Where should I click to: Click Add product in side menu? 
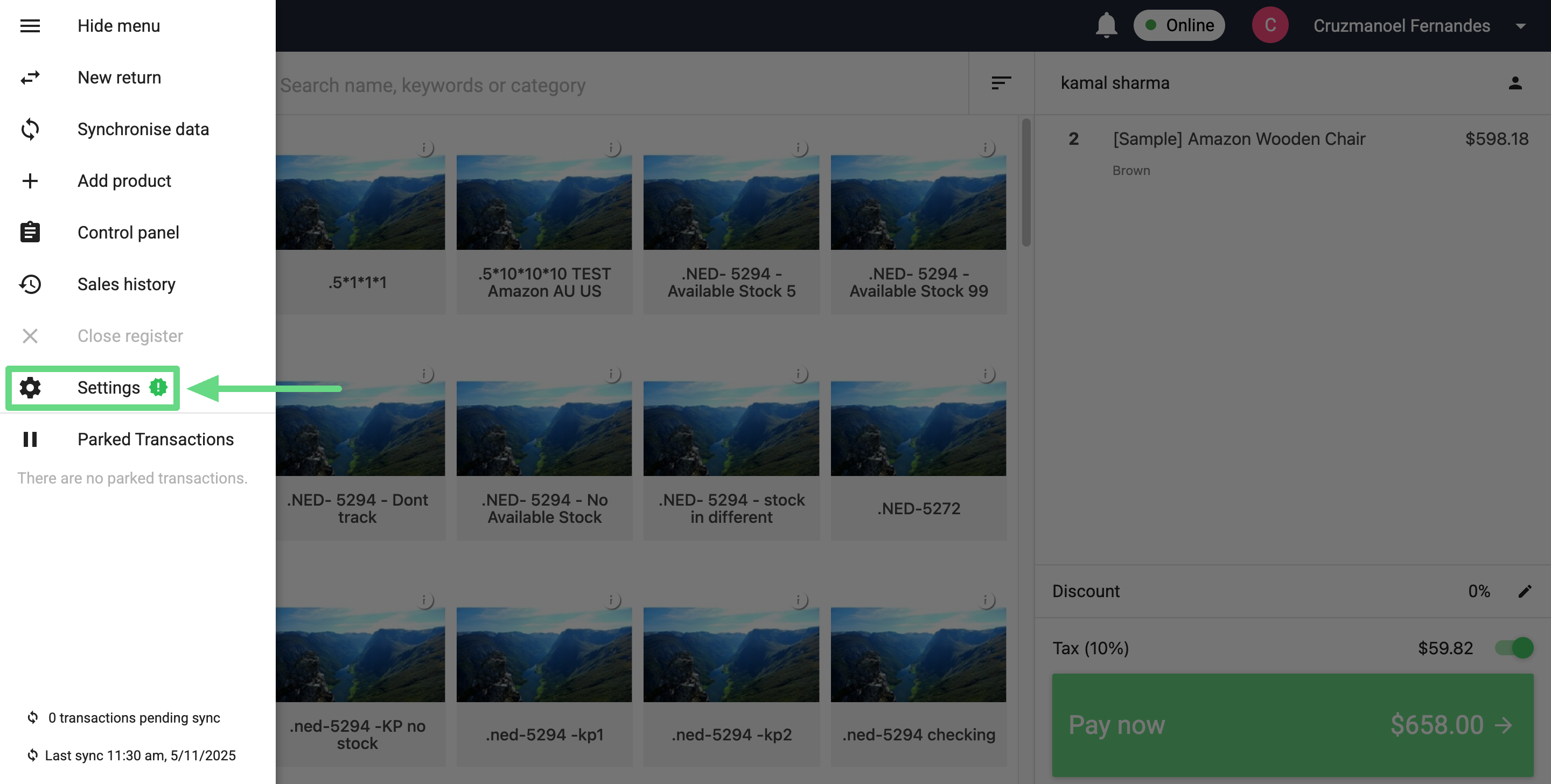[124, 180]
